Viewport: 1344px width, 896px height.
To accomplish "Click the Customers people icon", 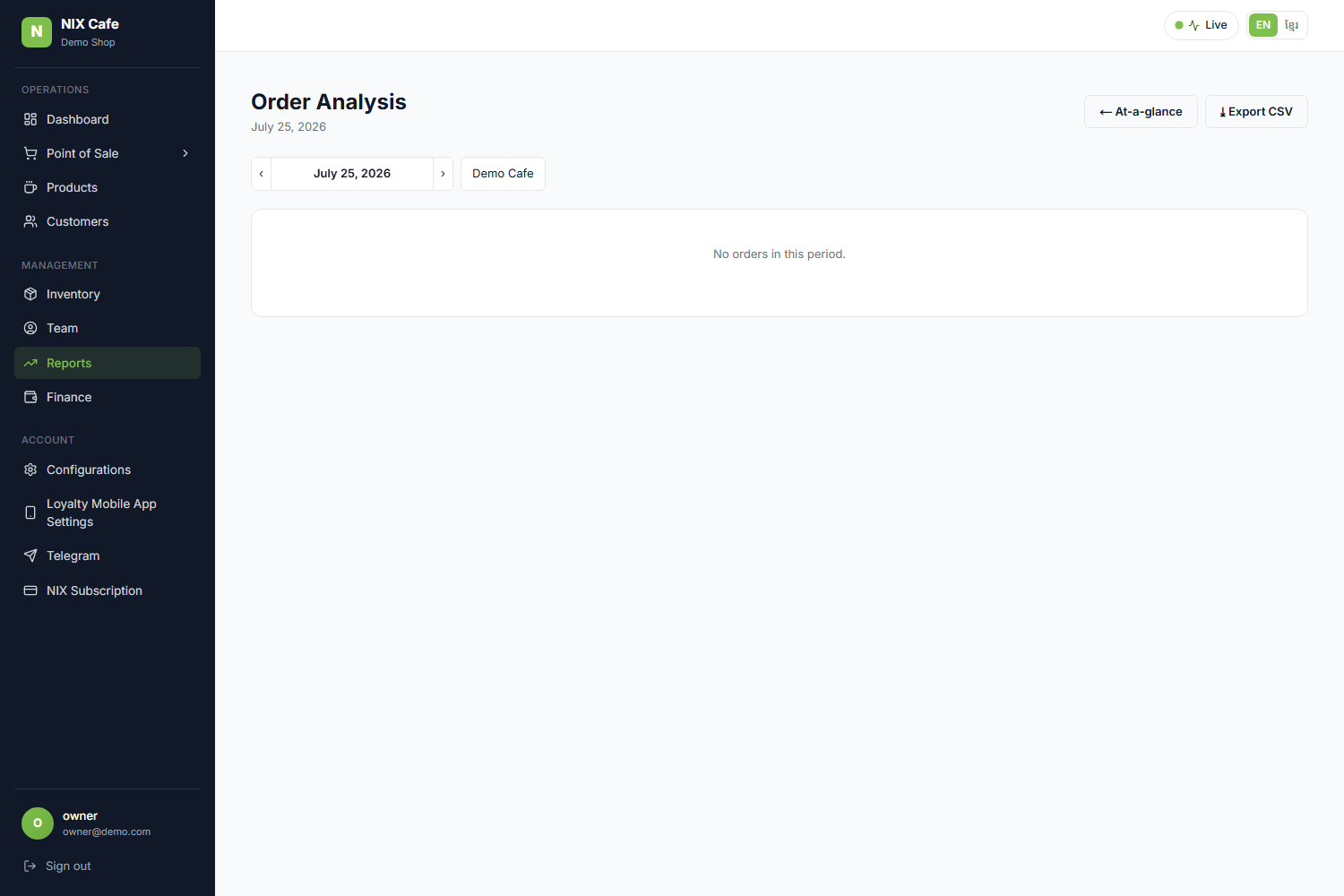I will tap(30, 221).
